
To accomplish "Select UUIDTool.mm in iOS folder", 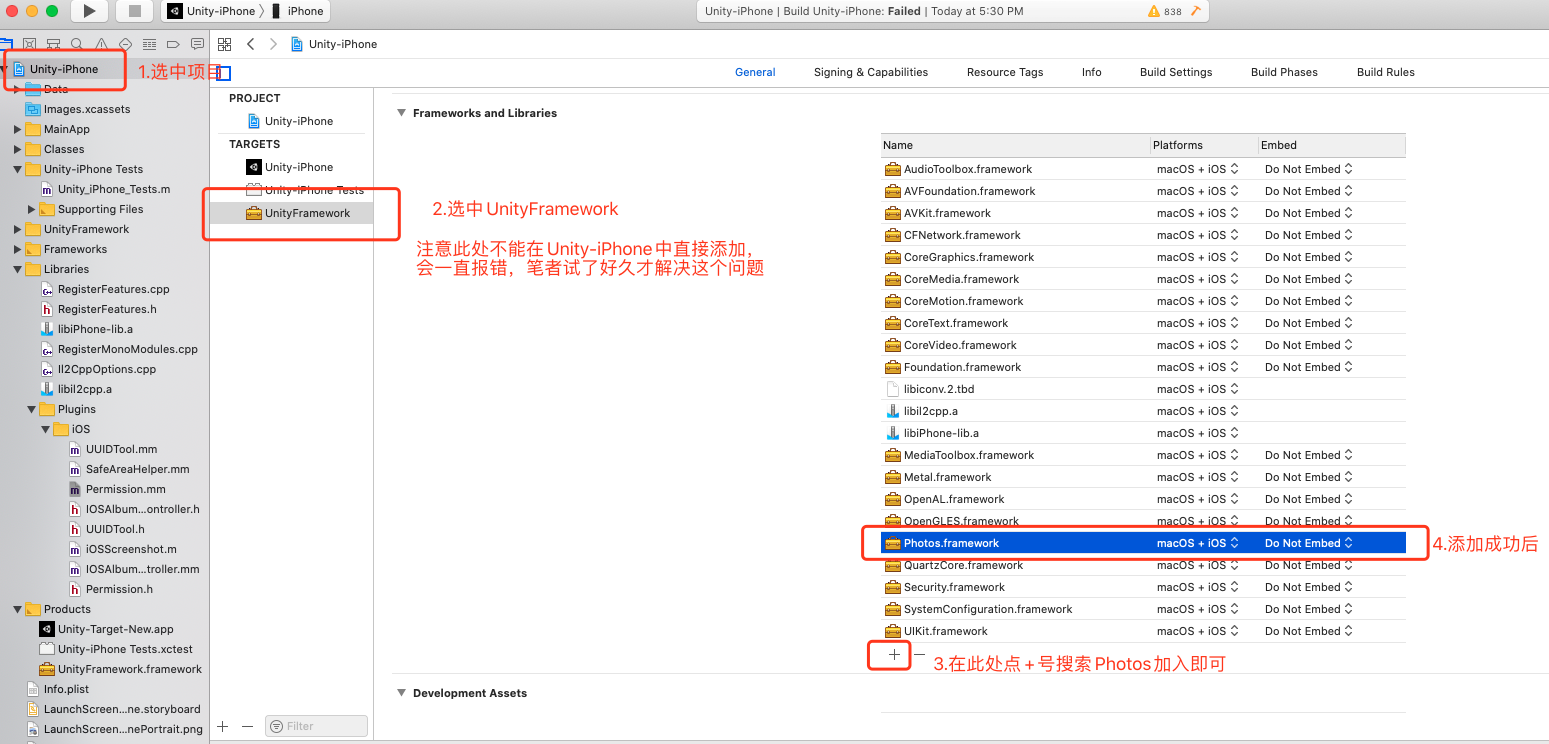I will [x=113, y=449].
